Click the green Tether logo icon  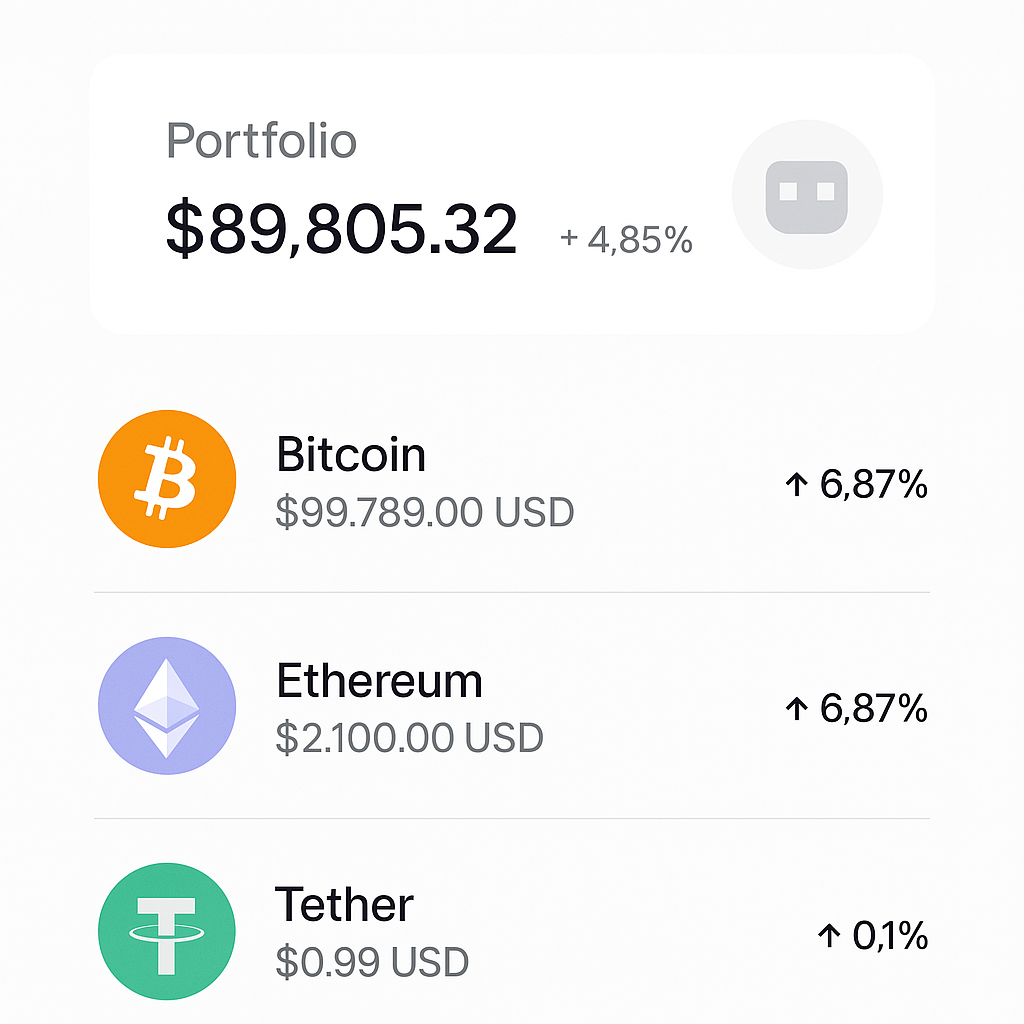[x=167, y=931]
